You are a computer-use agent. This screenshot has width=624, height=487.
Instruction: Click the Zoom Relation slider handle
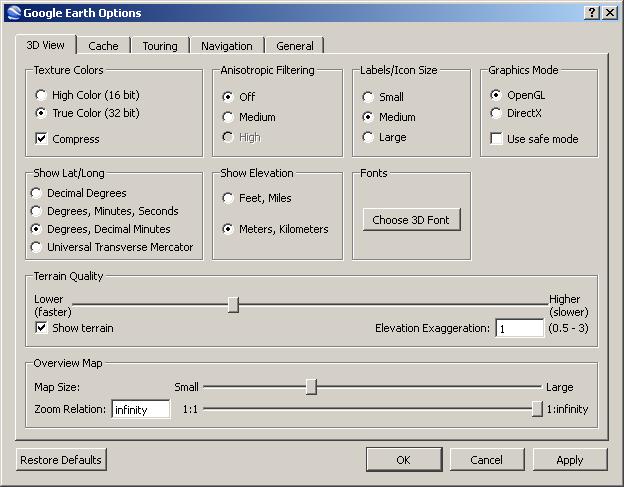click(537, 409)
